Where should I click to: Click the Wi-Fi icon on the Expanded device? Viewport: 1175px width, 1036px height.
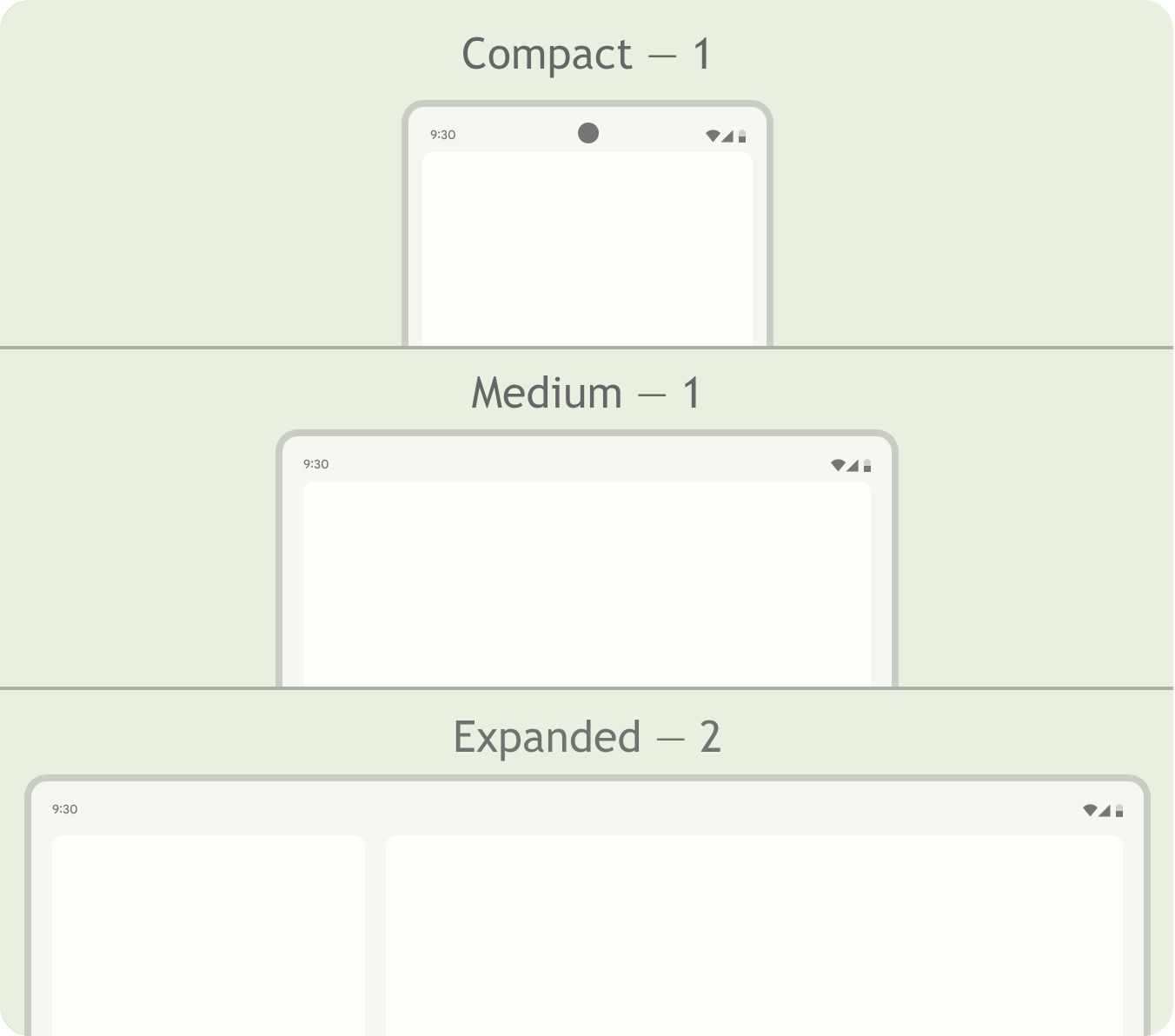tap(1090, 810)
